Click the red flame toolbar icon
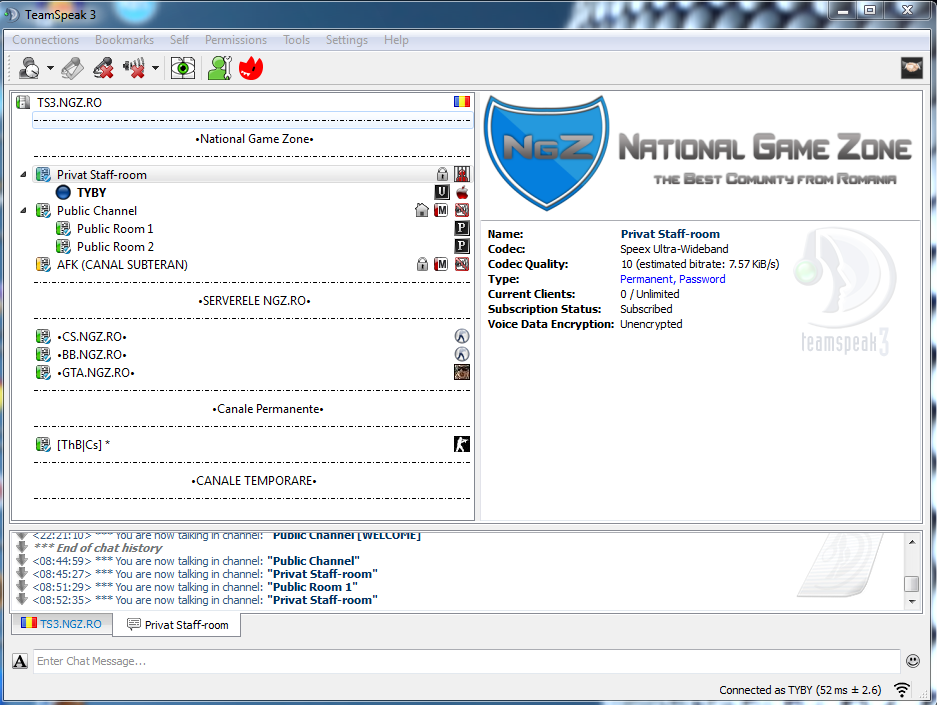This screenshot has width=937, height=705. click(x=250, y=68)
